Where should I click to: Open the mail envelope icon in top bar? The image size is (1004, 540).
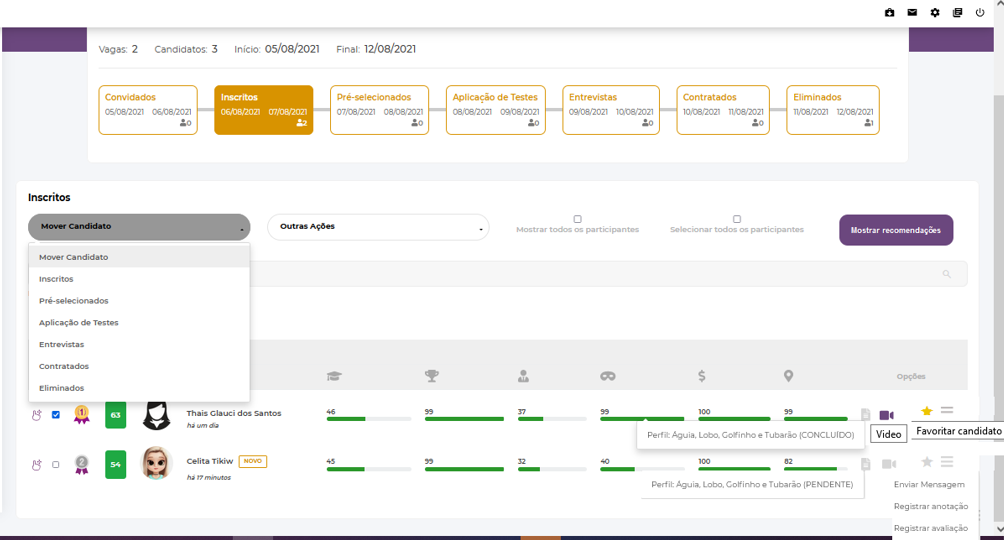pos(912,13)
